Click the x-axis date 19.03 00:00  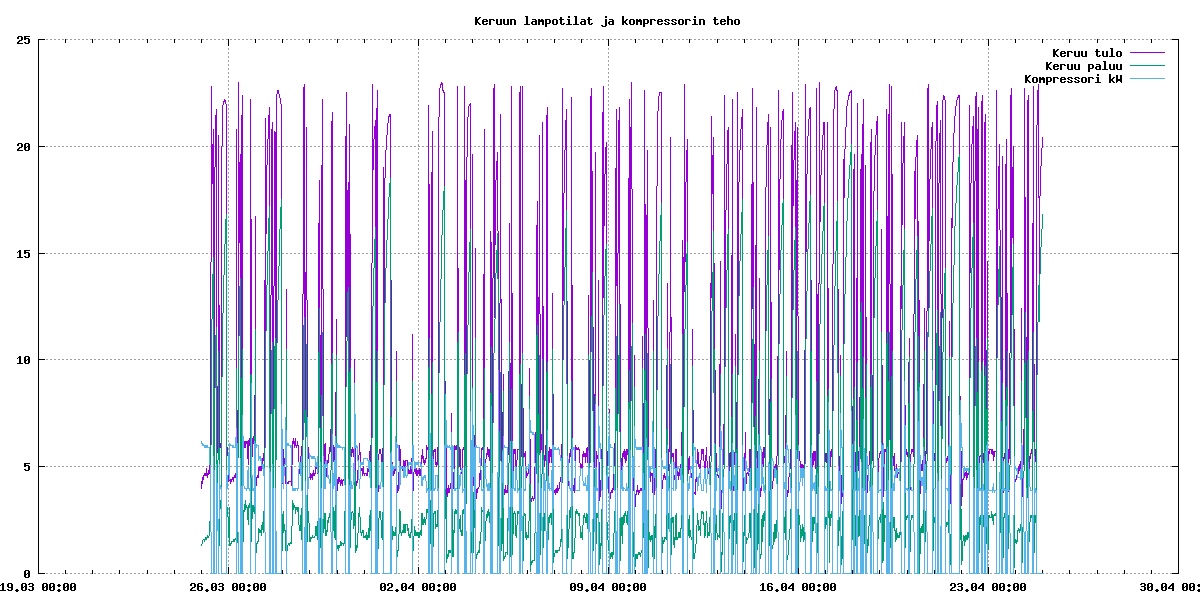click(40, 588)
